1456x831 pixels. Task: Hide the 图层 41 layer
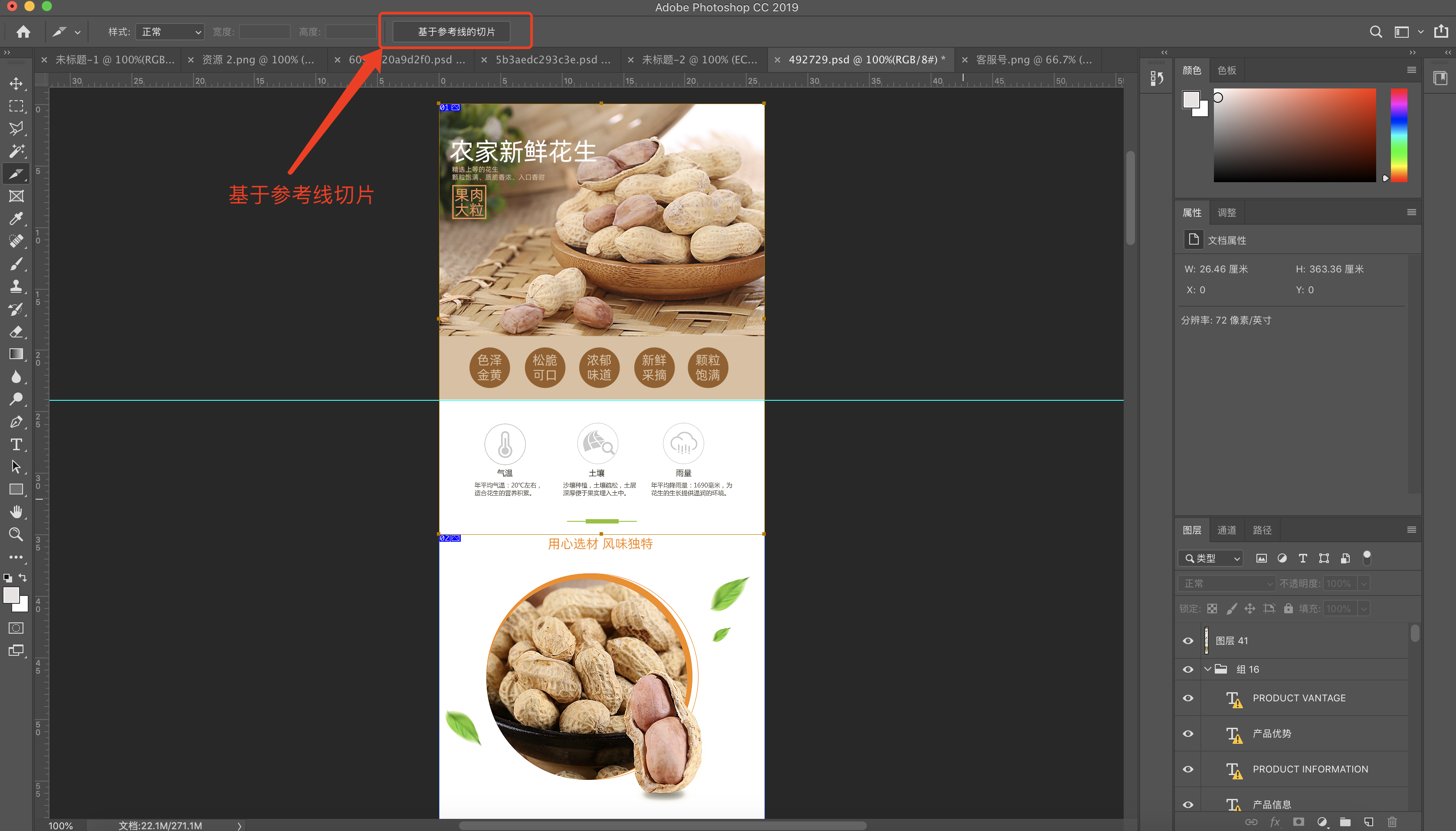tap(1188, 641)
